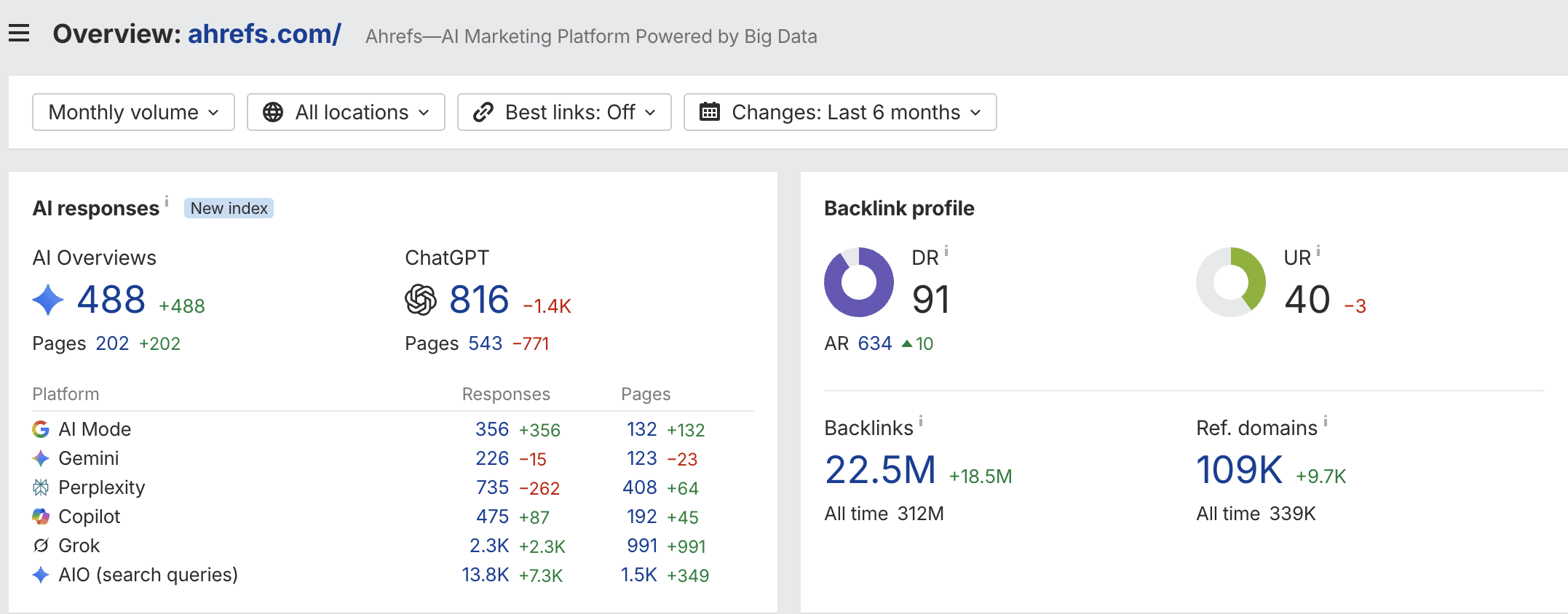1568x614 pixels.
Task: Expand the Best links: Off dropdown
Action: coord(564,112)
